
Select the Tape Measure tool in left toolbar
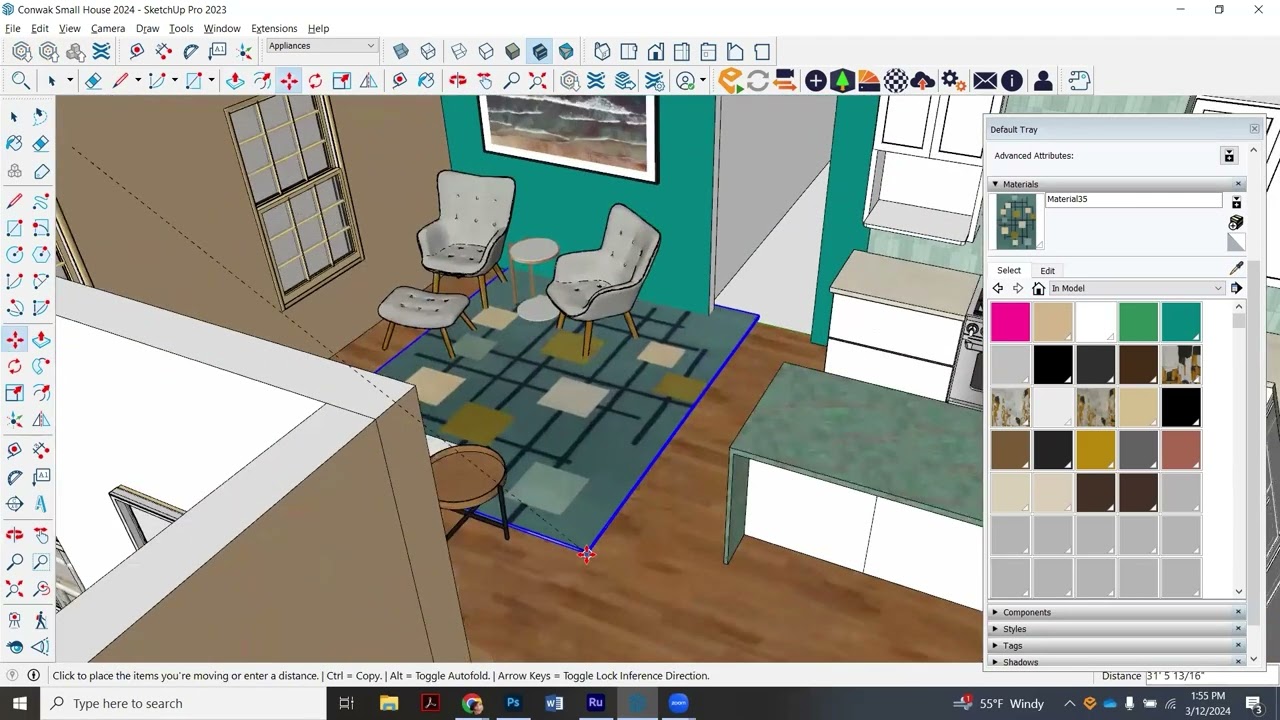14,450
